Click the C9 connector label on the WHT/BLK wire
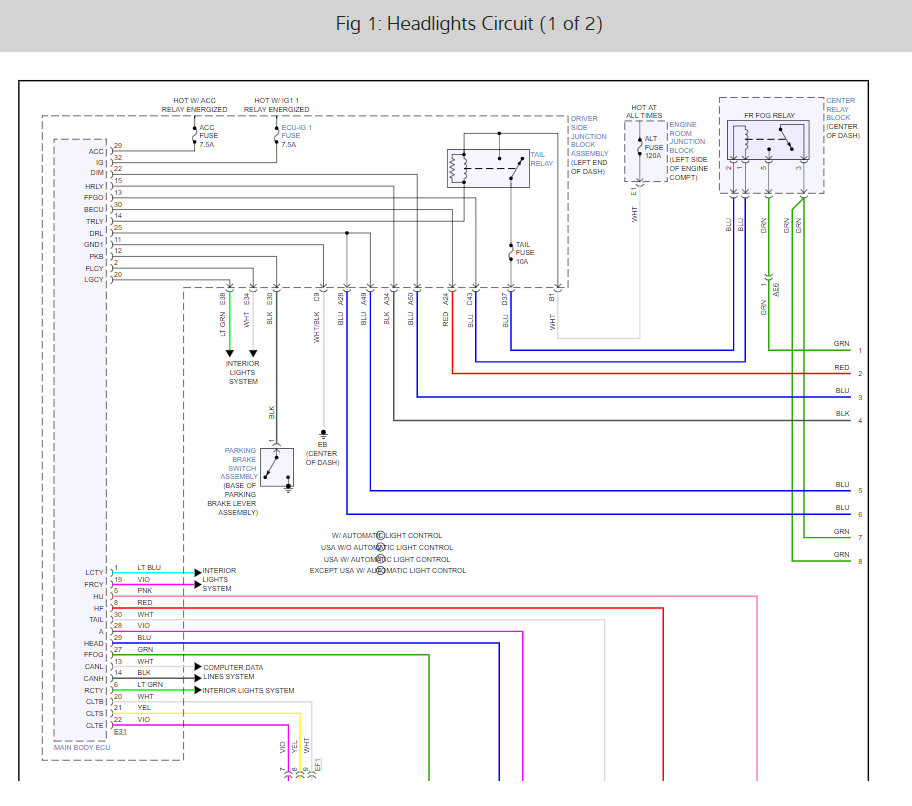 [316, 297]
